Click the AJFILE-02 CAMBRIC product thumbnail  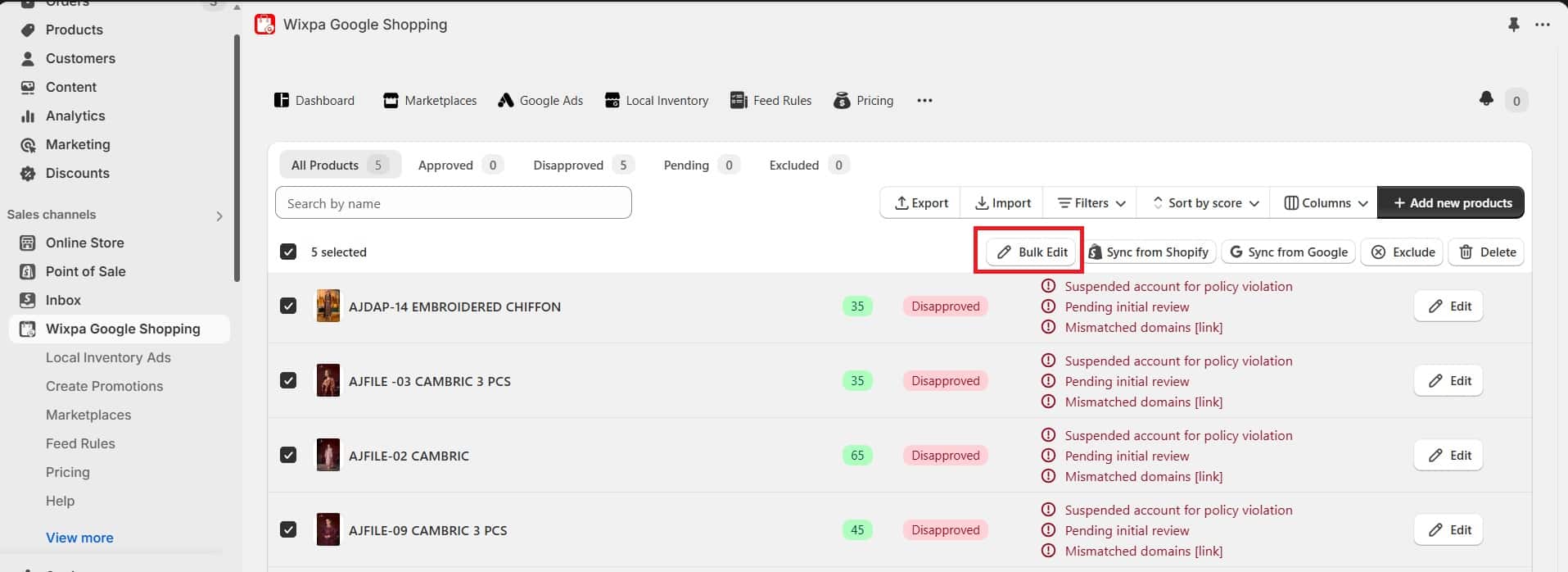(x=328, y=455)
